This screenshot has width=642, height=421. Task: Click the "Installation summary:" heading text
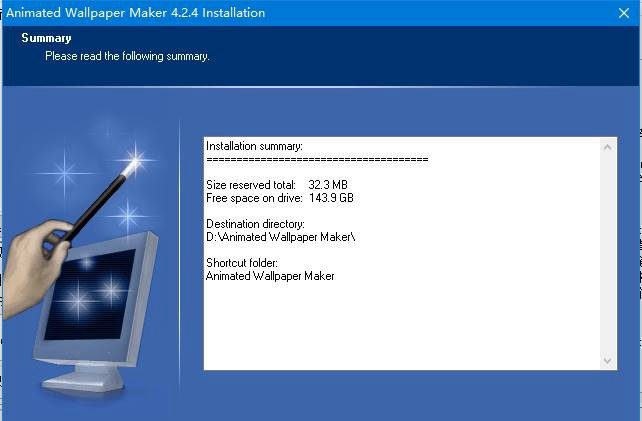pos(254,146)
